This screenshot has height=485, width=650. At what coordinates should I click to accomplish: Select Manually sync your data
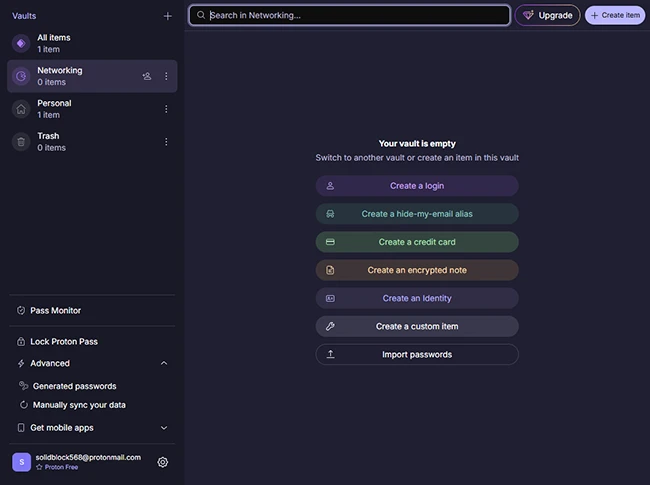79,405
